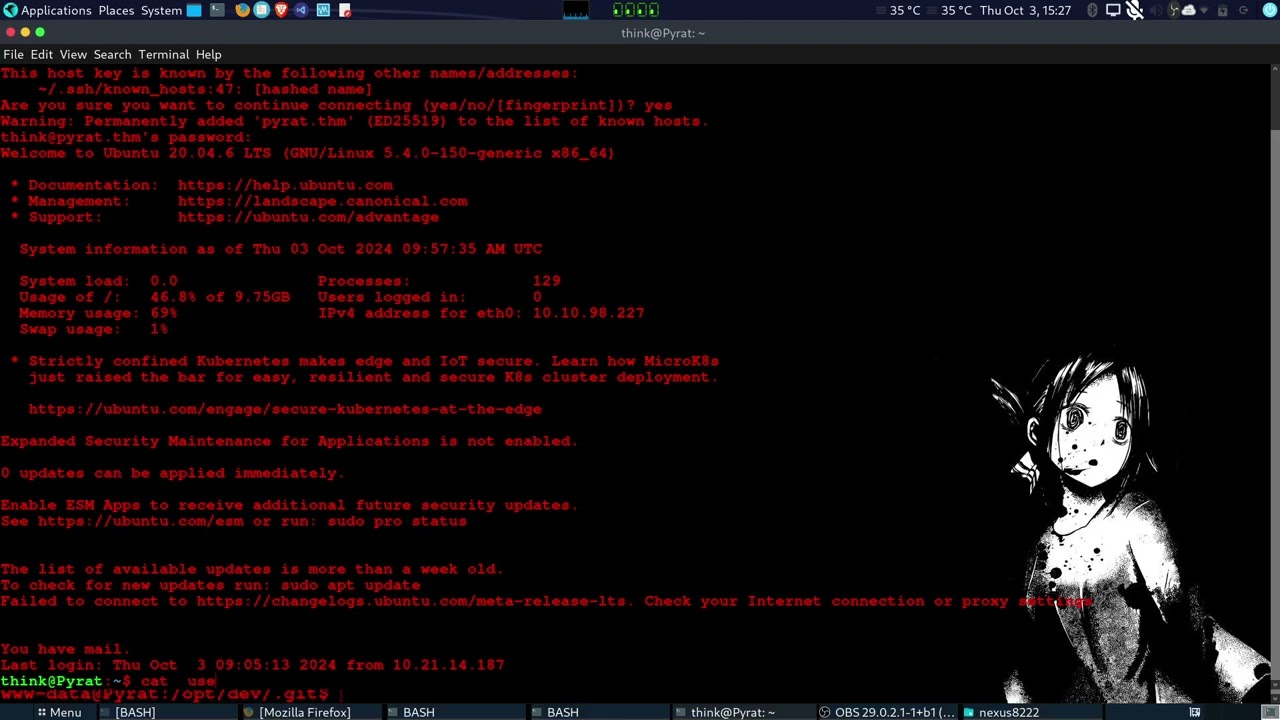Open document editor launcher in panel
Image resolution: width=1280 pixels, height=720 pixels.
pyautogui.click(x=345, y=10)
